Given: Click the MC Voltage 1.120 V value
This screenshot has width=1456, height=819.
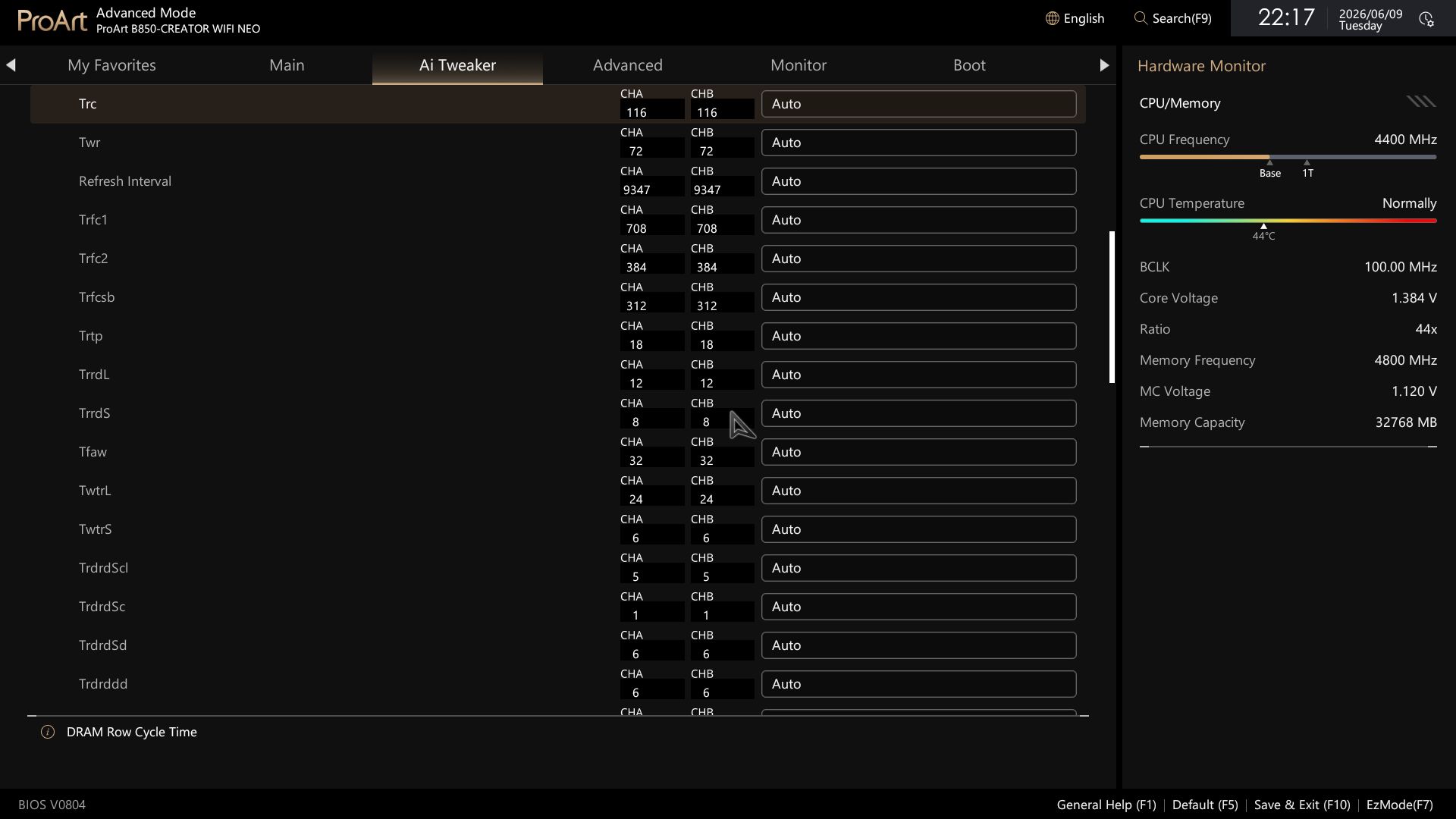Looking at the screenshot, I should pos(1414,391).
